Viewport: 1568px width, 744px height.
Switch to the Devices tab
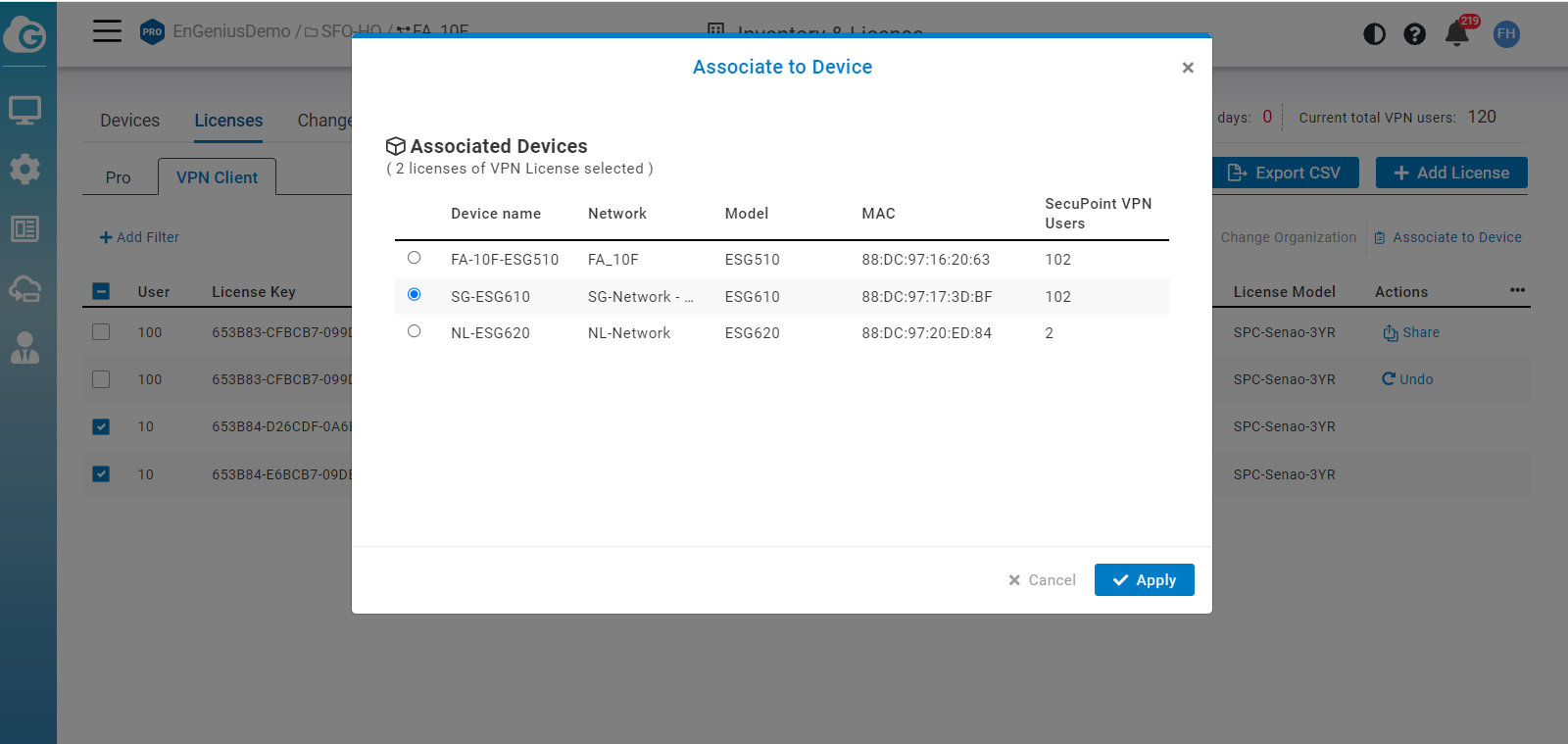129,121
